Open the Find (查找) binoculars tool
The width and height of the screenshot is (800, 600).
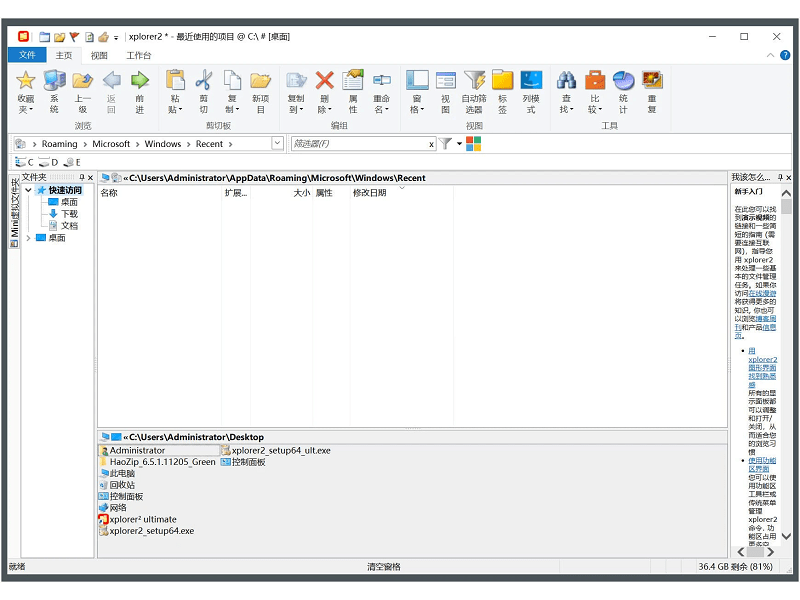tap(567, 81)
